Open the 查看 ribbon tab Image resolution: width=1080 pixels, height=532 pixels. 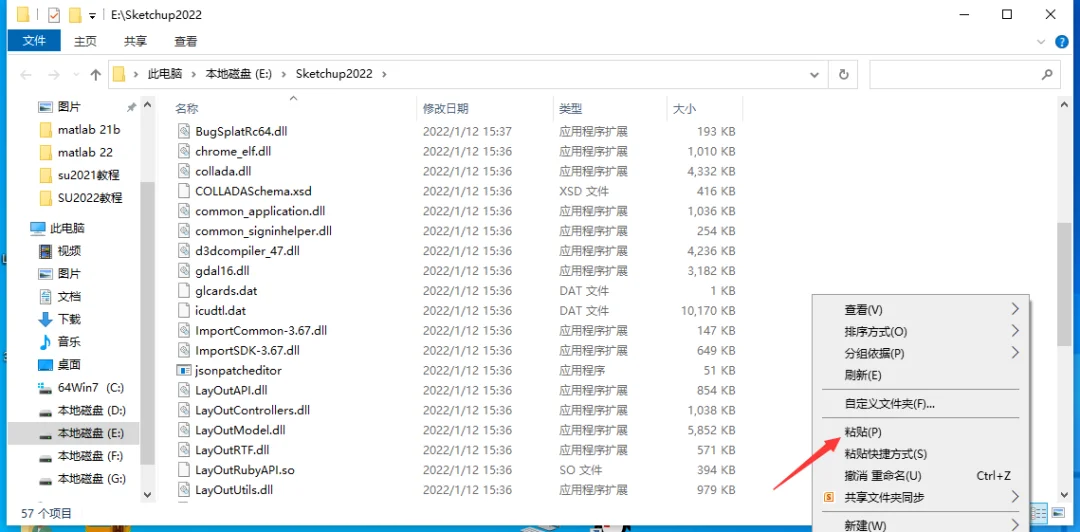(x=185, y=41)
